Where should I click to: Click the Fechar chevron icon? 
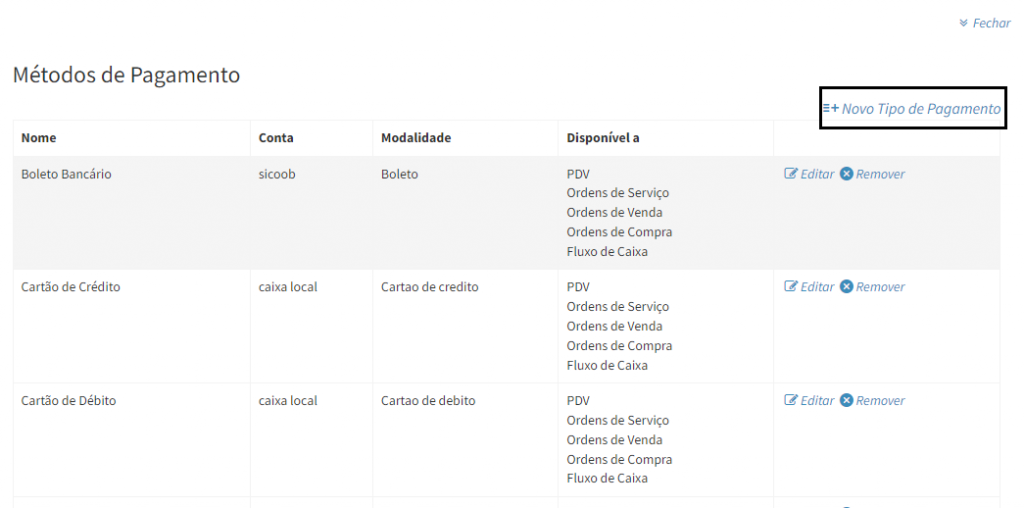tap(963, 23)
